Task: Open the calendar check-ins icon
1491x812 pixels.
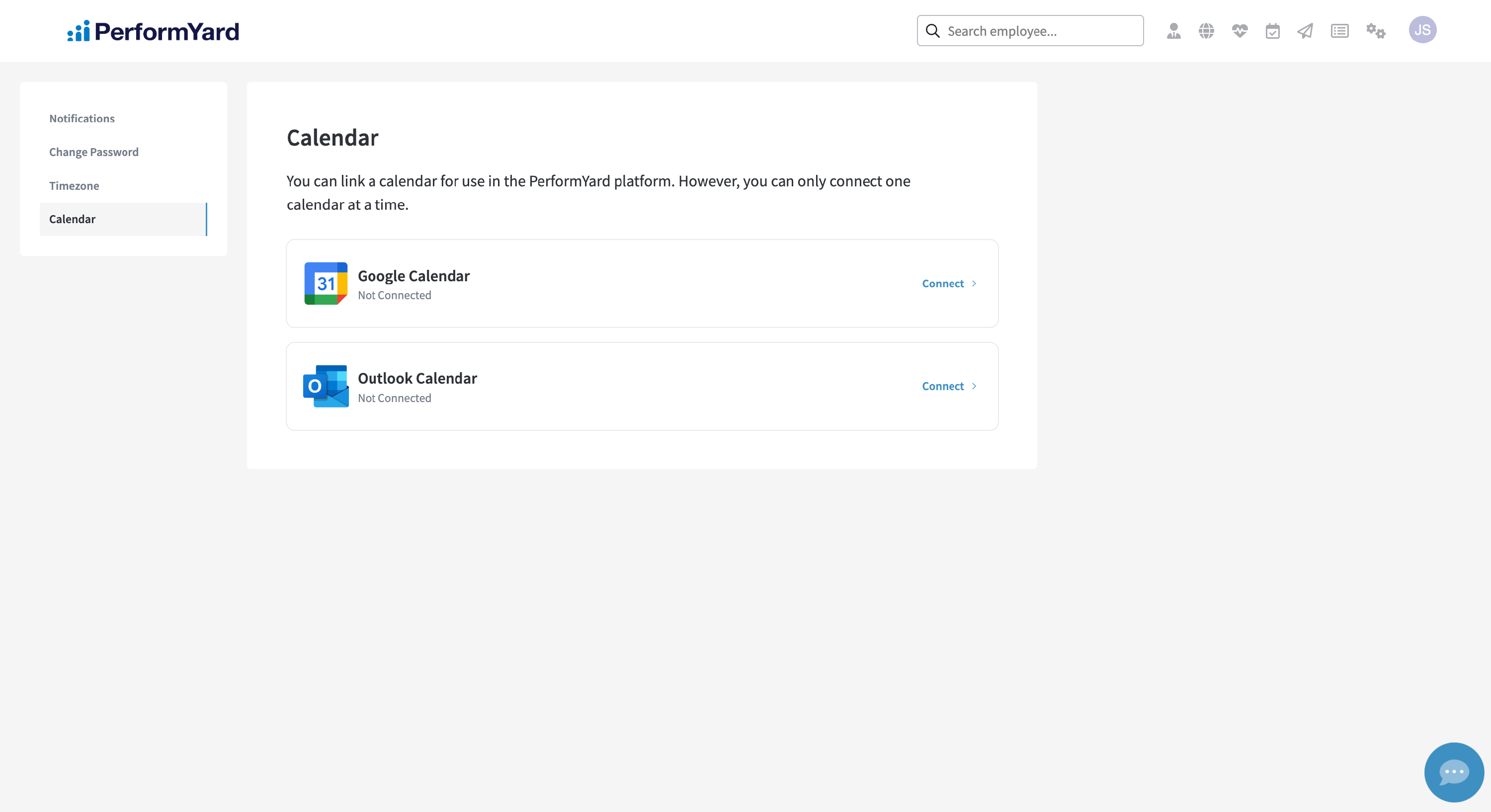Action: (x=1272, y=31)
